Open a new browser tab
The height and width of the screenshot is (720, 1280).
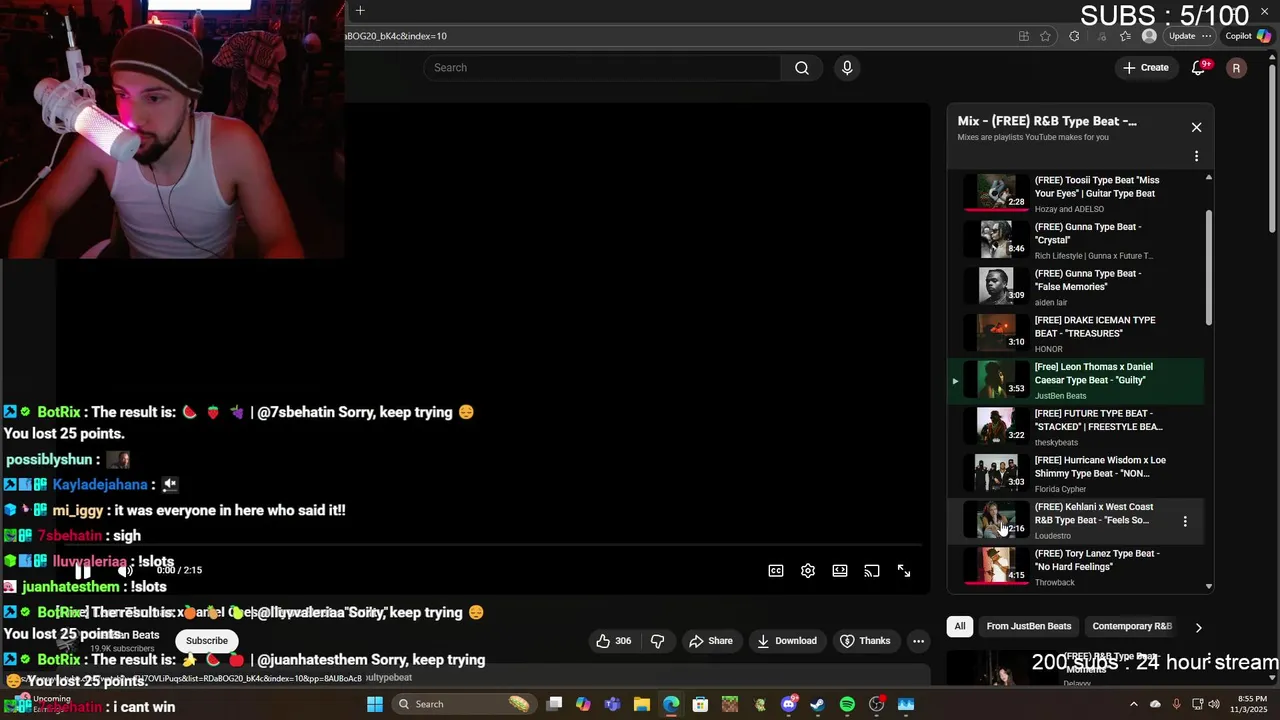[360, 11]
